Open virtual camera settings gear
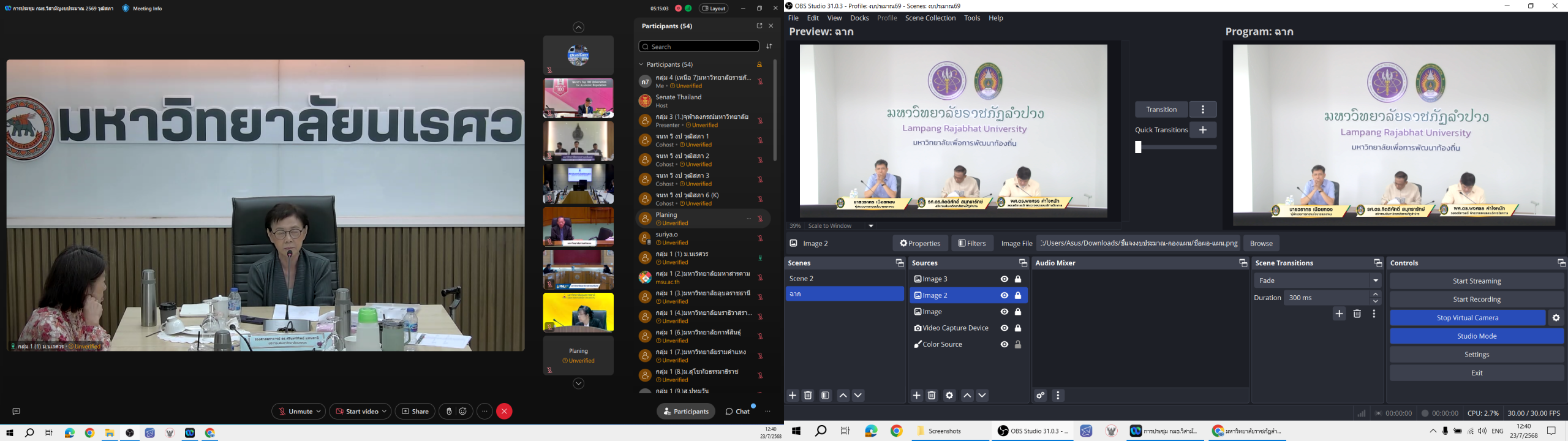 pos(1556,318)
